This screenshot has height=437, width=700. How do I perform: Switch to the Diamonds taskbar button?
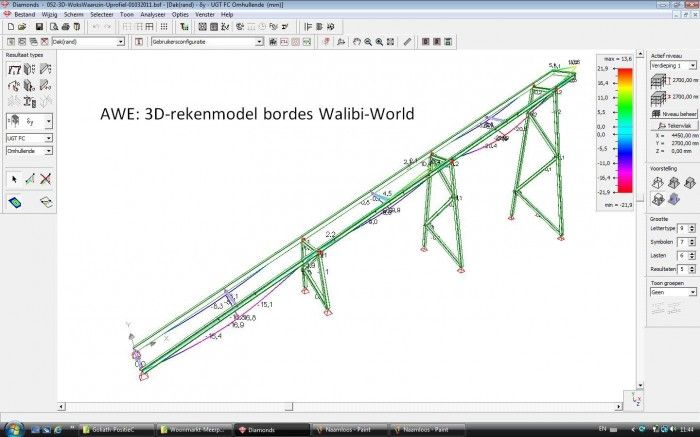(271, 430)
